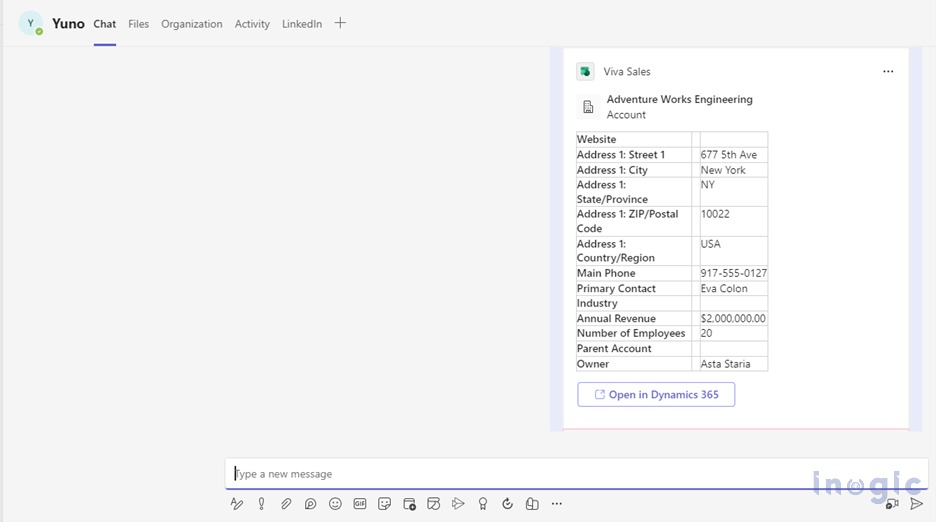Focus the Type a new message field
The height and width of the screenshot is (522, 936).
[x=576, y=474]
